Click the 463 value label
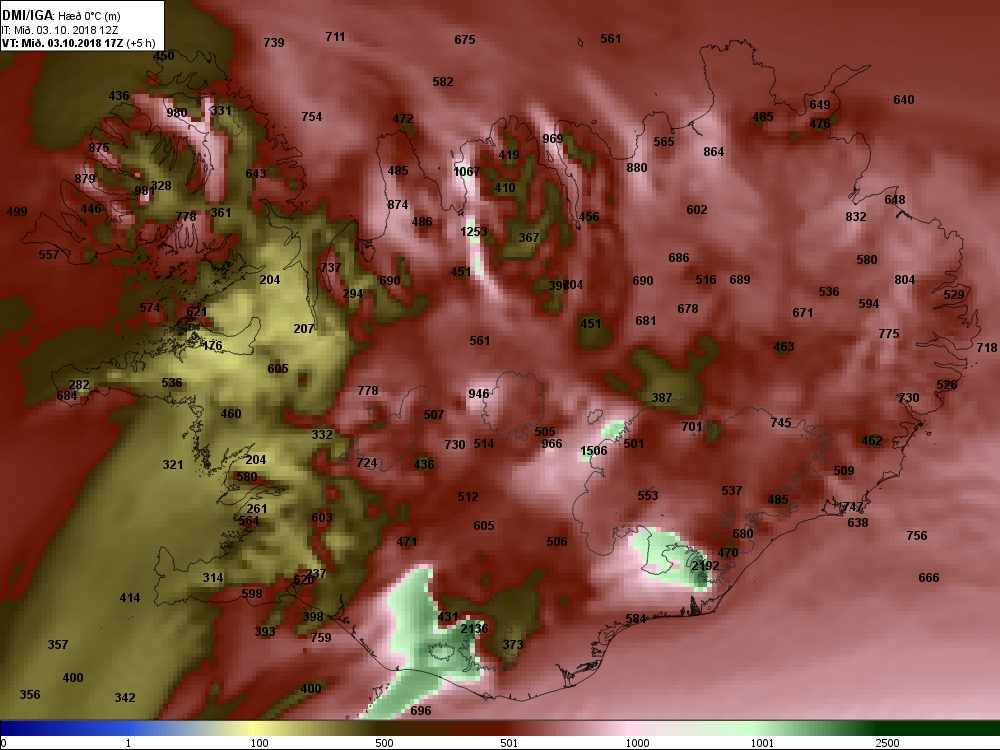The height and width of the screenshot is (750, 1000). coord(784,347)
